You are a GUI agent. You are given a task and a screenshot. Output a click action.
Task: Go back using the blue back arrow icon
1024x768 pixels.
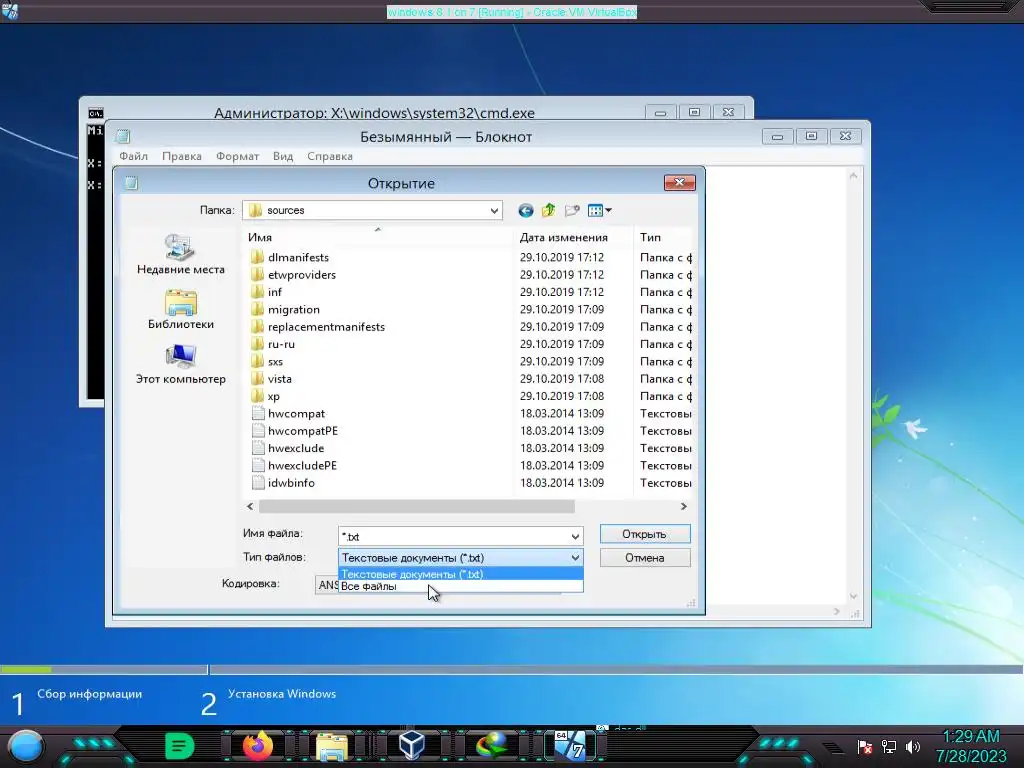click(526, 210)
